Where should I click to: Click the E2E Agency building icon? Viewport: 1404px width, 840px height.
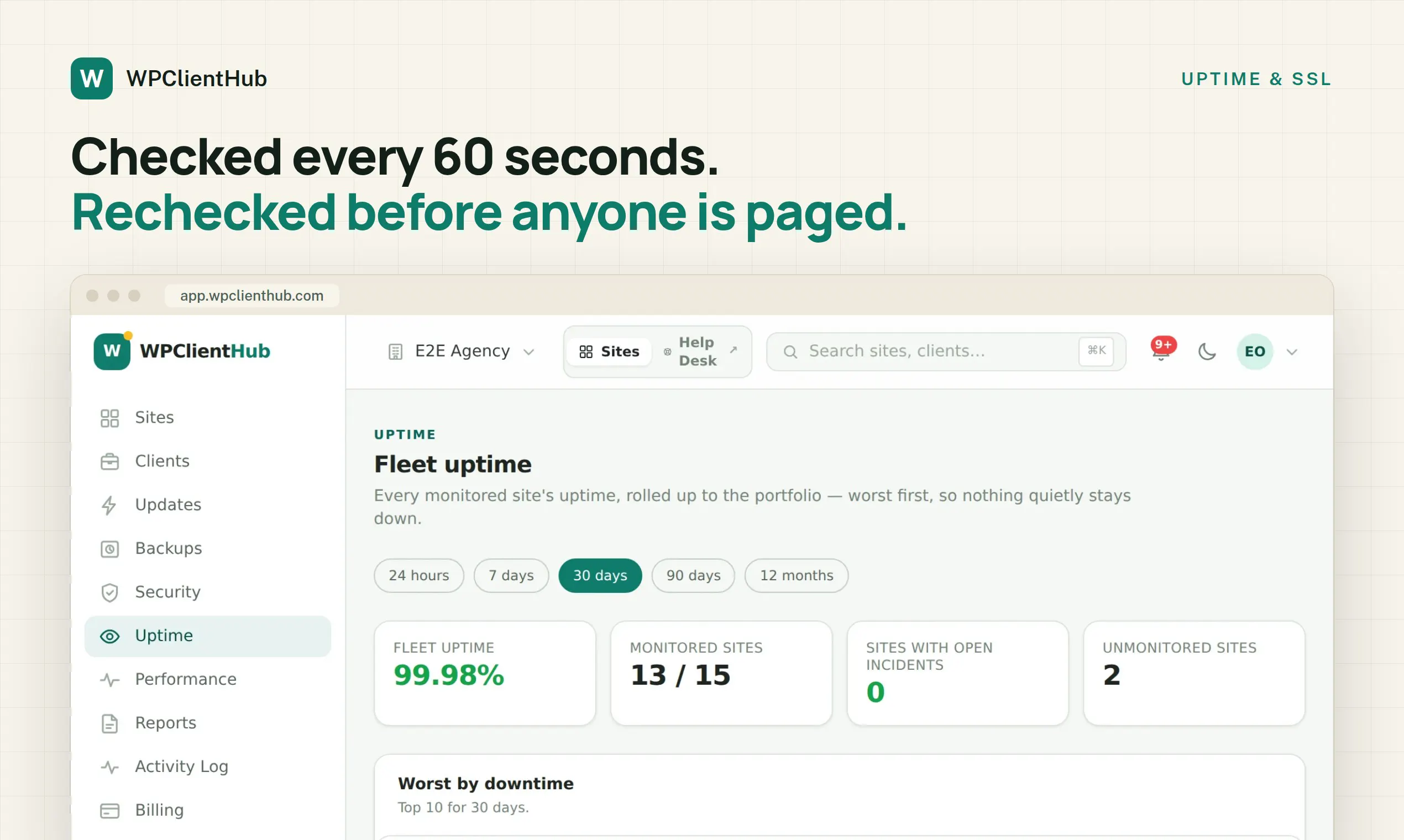[x=395, y=351]
